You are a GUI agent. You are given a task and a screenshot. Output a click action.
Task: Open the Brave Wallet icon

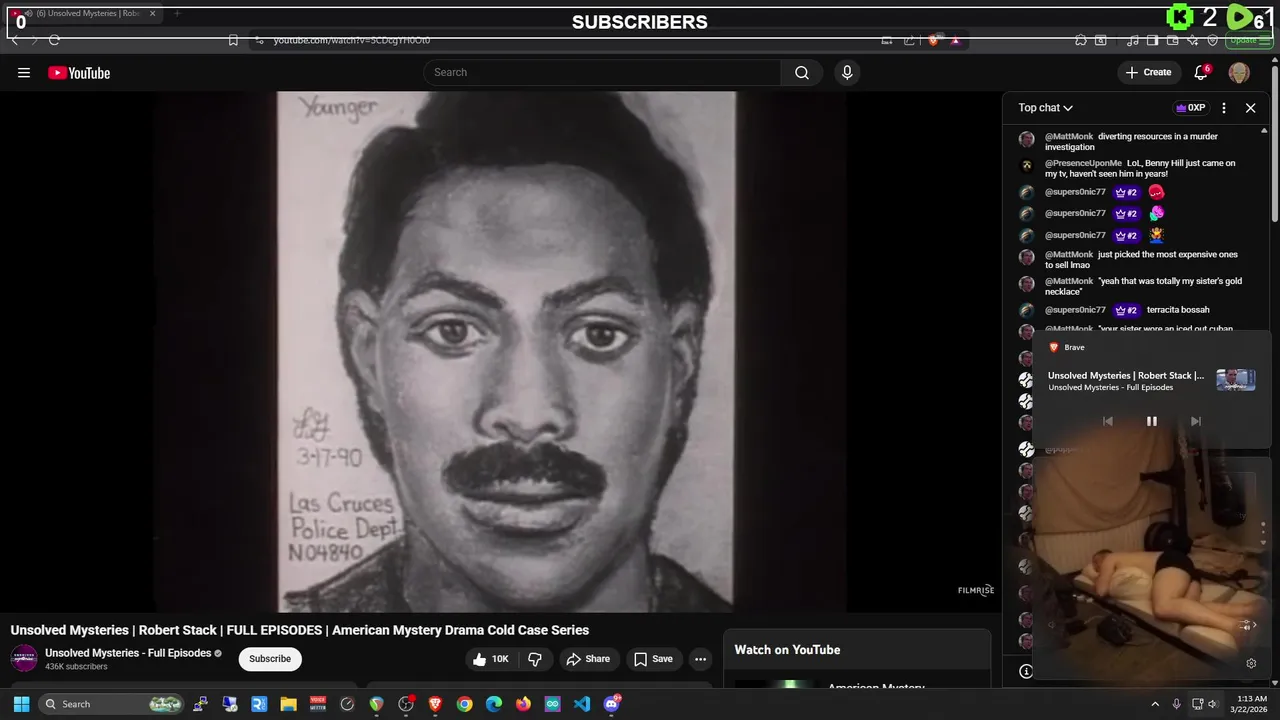pos(1173,40)
